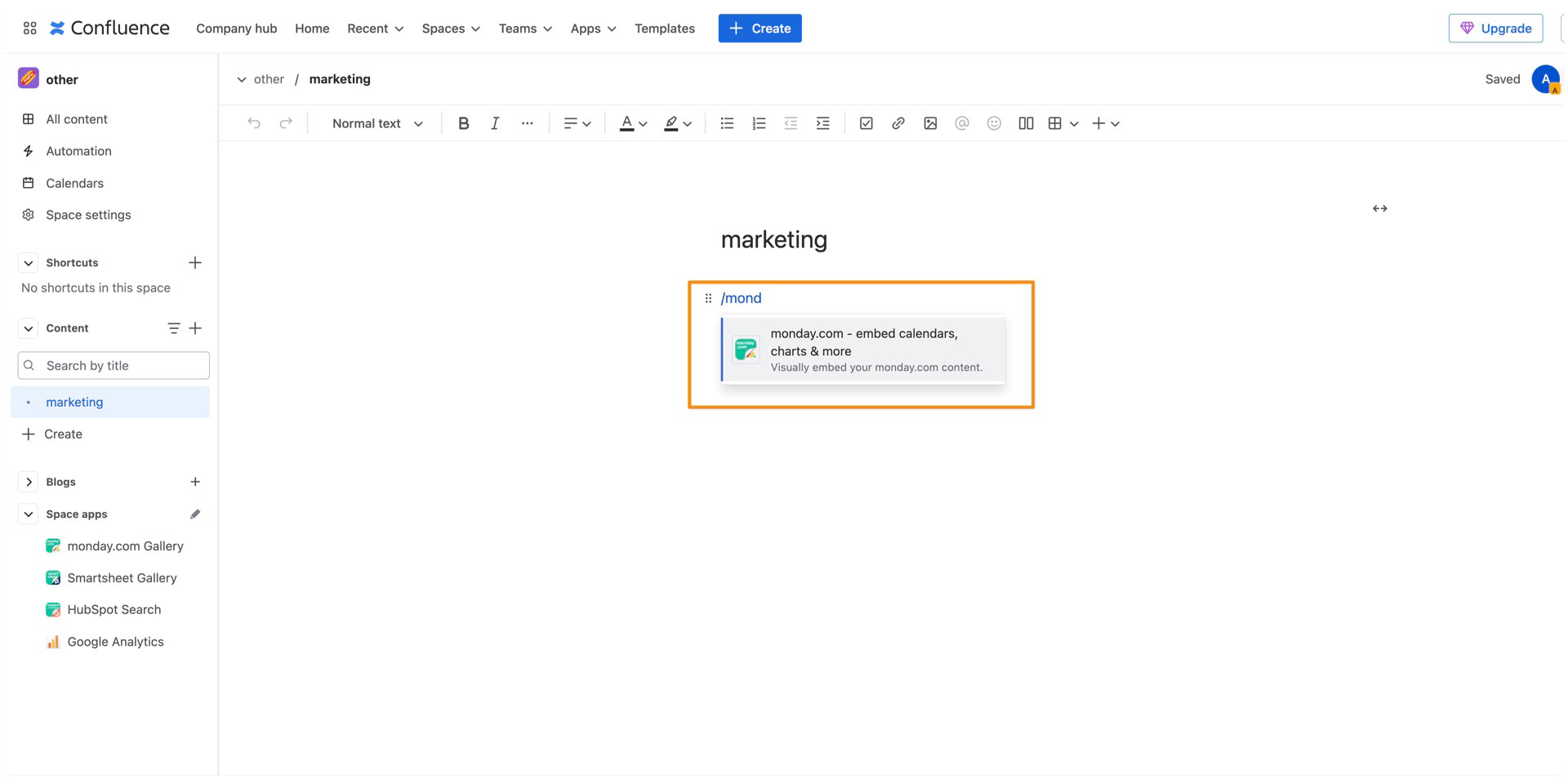Add new content with plus icon
The height and width of the screenshot is (779, 1568).
[195, 328]
